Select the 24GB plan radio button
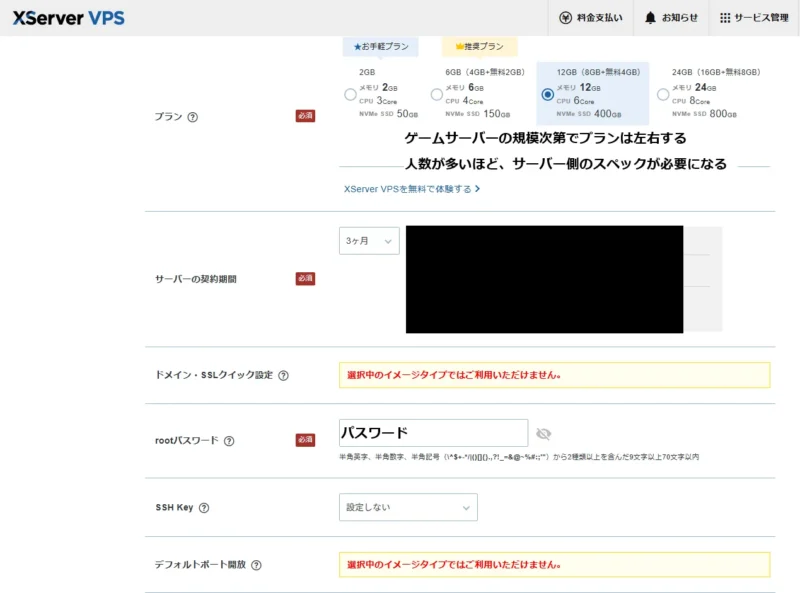Screen dimensions: 800x593 (x=661, y=93)
